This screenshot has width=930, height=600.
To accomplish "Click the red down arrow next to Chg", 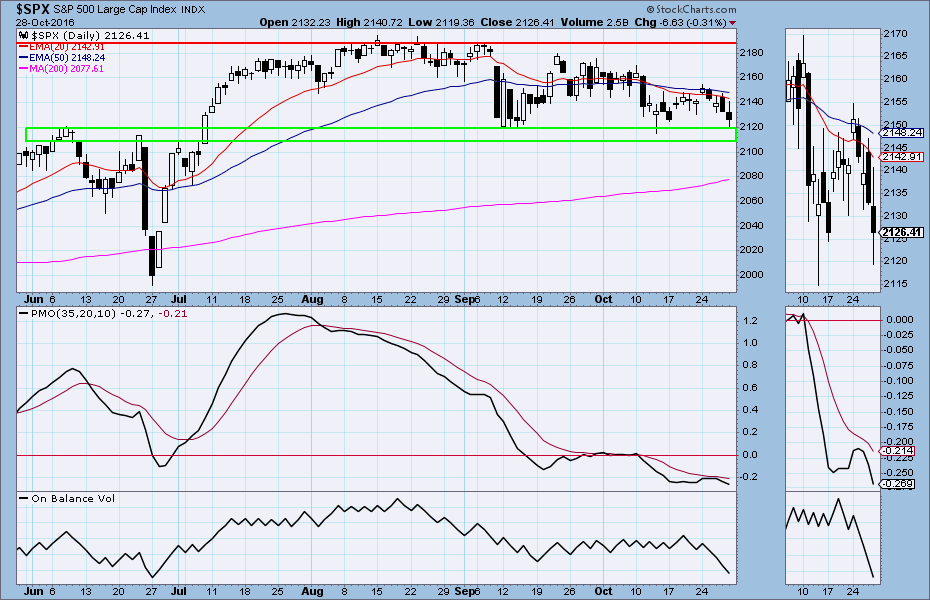I will 732,22.
